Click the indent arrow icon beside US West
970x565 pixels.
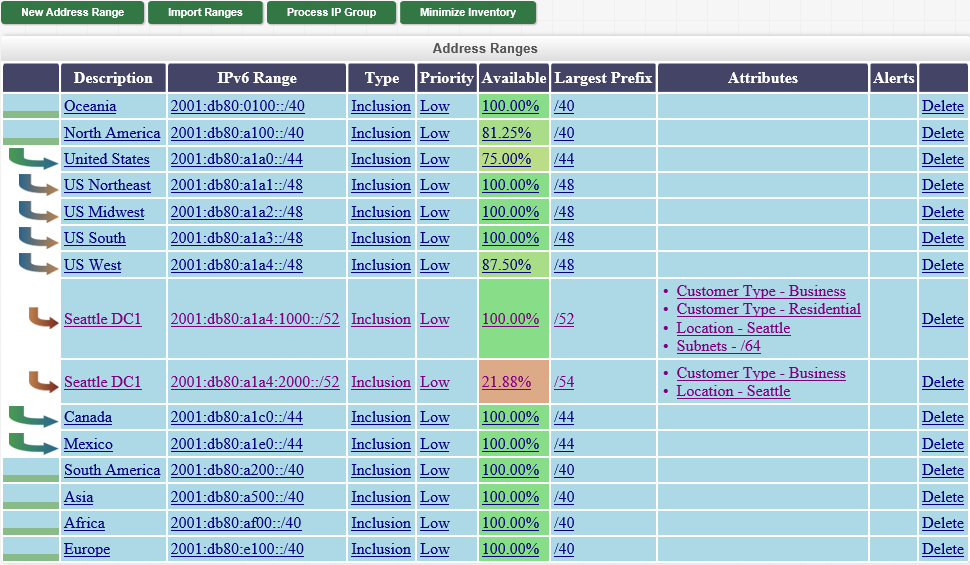tap(38, 265)
